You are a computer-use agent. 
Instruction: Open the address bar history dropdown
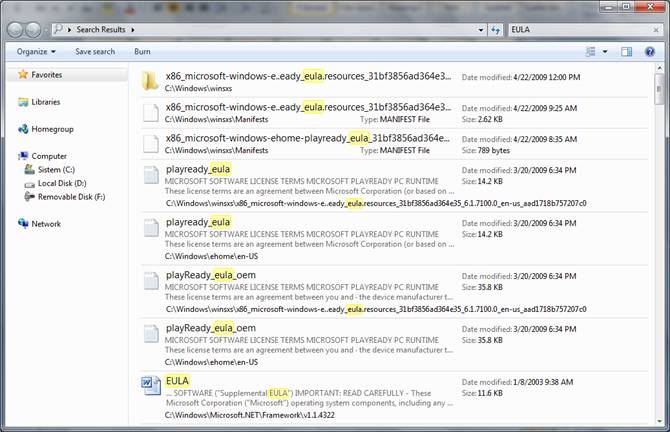pyautogui.click(x=481, y=30)
